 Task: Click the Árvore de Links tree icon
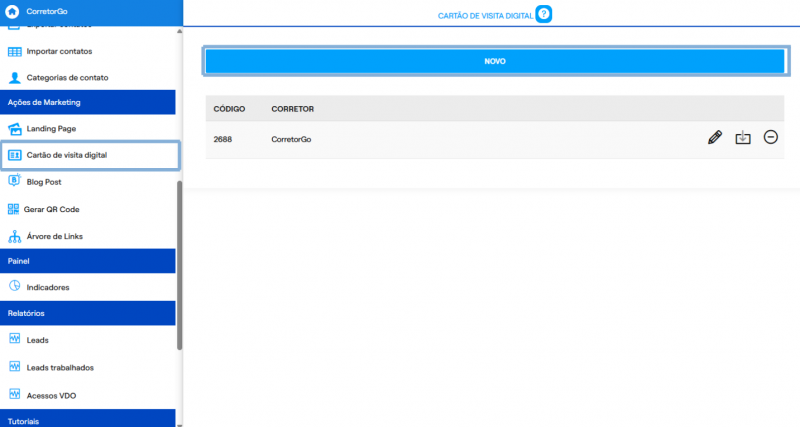14,236
